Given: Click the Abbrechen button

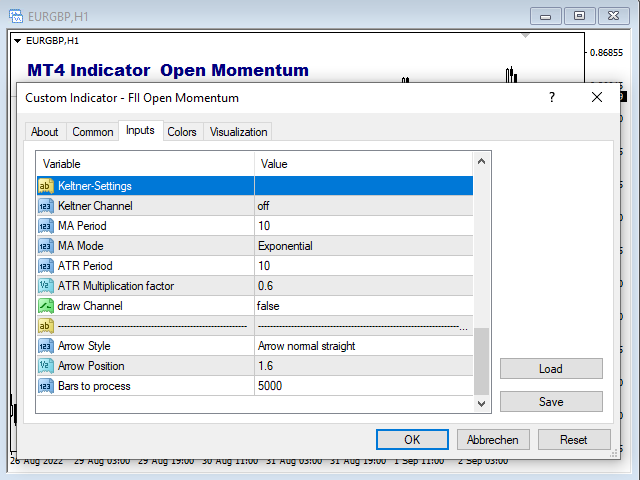Looking at the screenshot, I should point(493,440).
